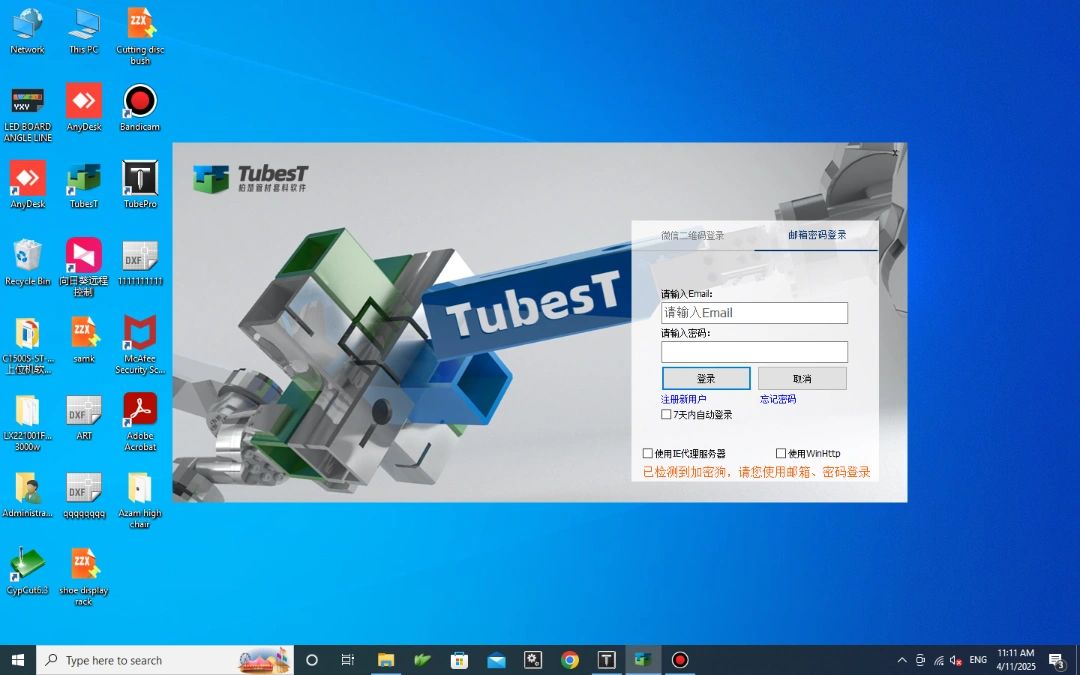
Task: Open File Explorer from the taskbar
Action: click(386, 661)
